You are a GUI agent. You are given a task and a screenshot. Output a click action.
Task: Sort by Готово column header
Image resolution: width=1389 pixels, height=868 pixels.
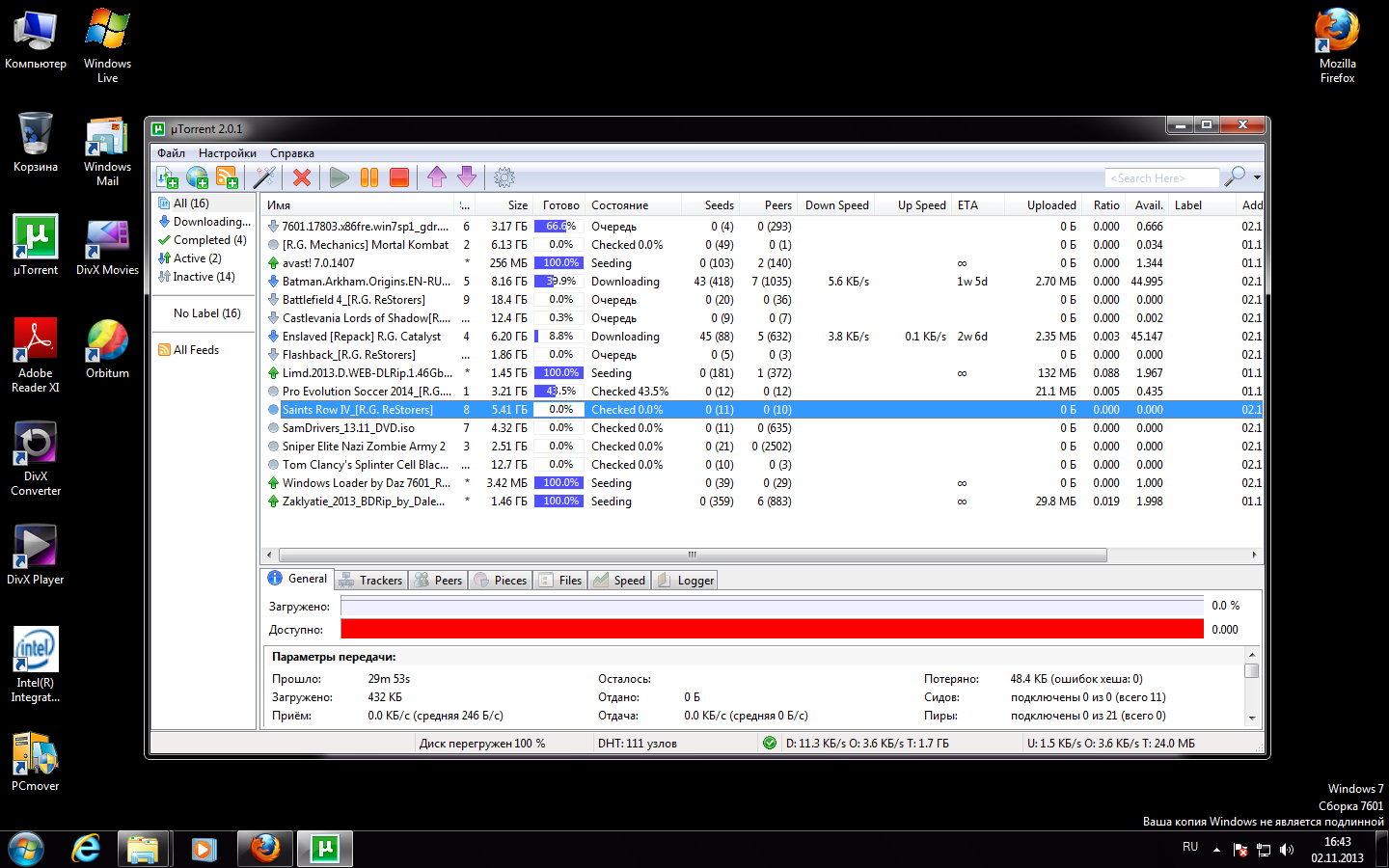coord(559,205)
